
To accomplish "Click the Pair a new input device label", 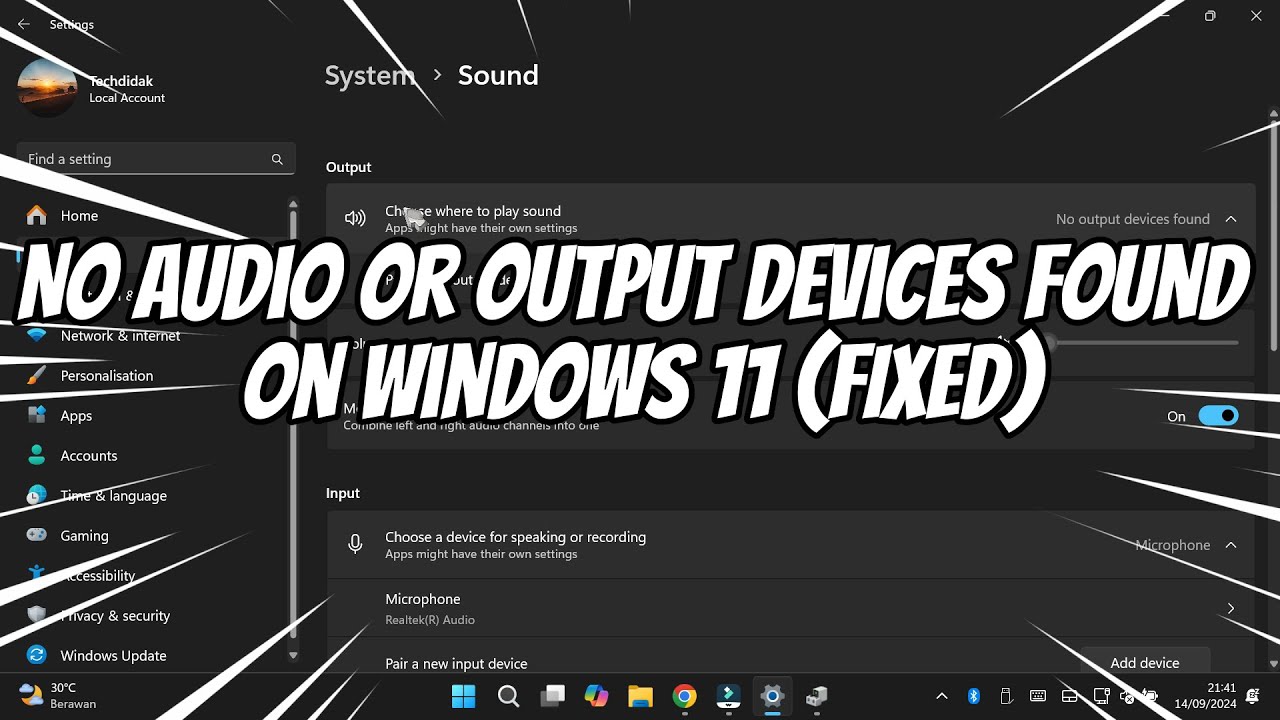I will (x=456, y=663).
